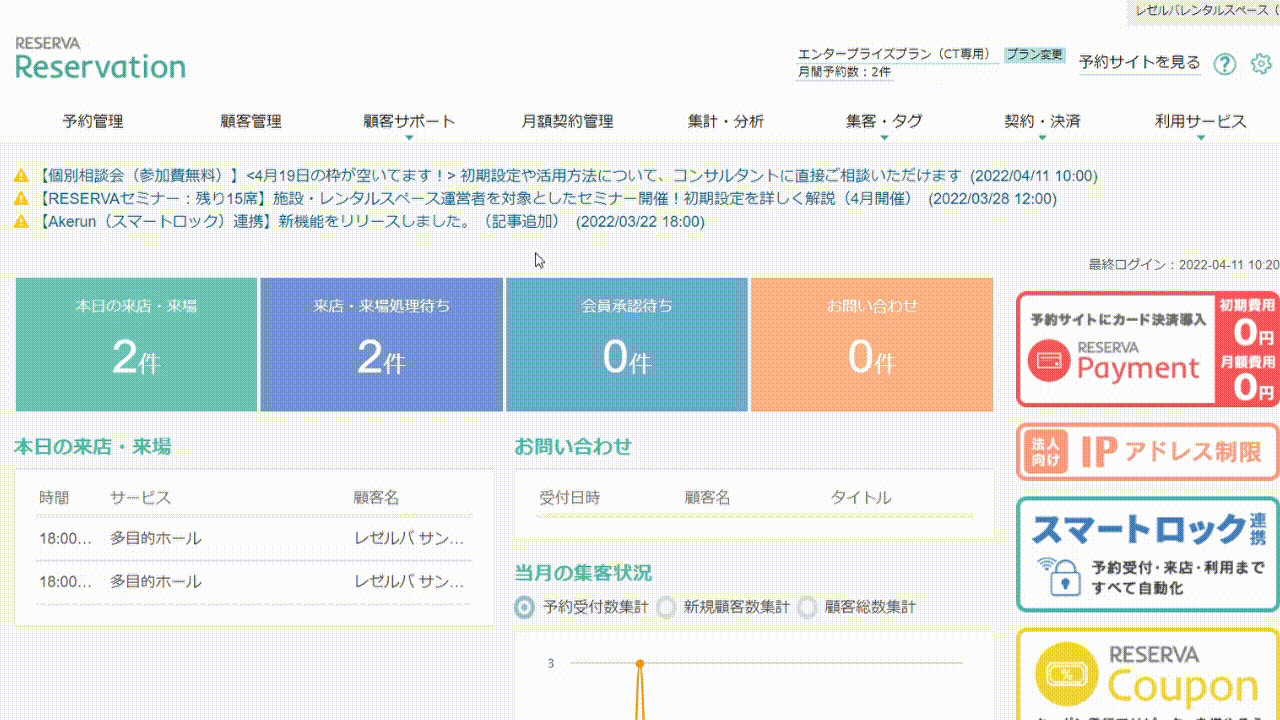
Task: Open 本日の来店・来場 2件 tile
Action: (x=136, y=344)
